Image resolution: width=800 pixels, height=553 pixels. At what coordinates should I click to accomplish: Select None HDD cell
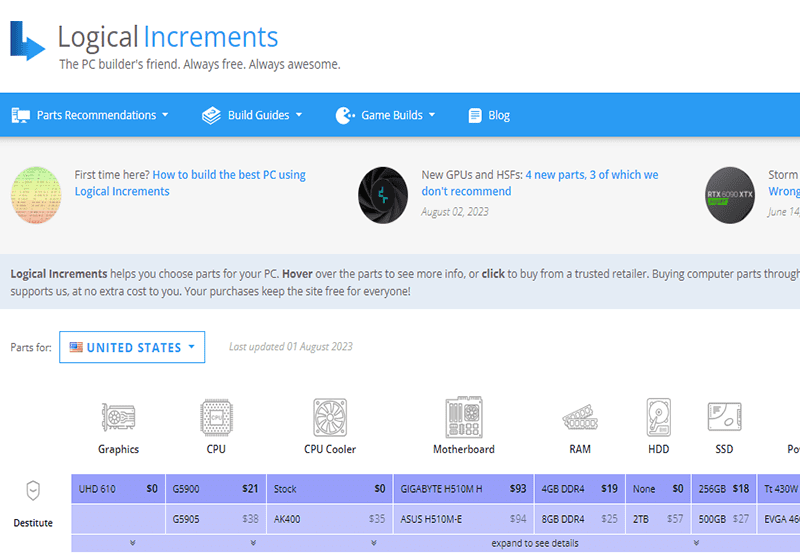(658, 489)
